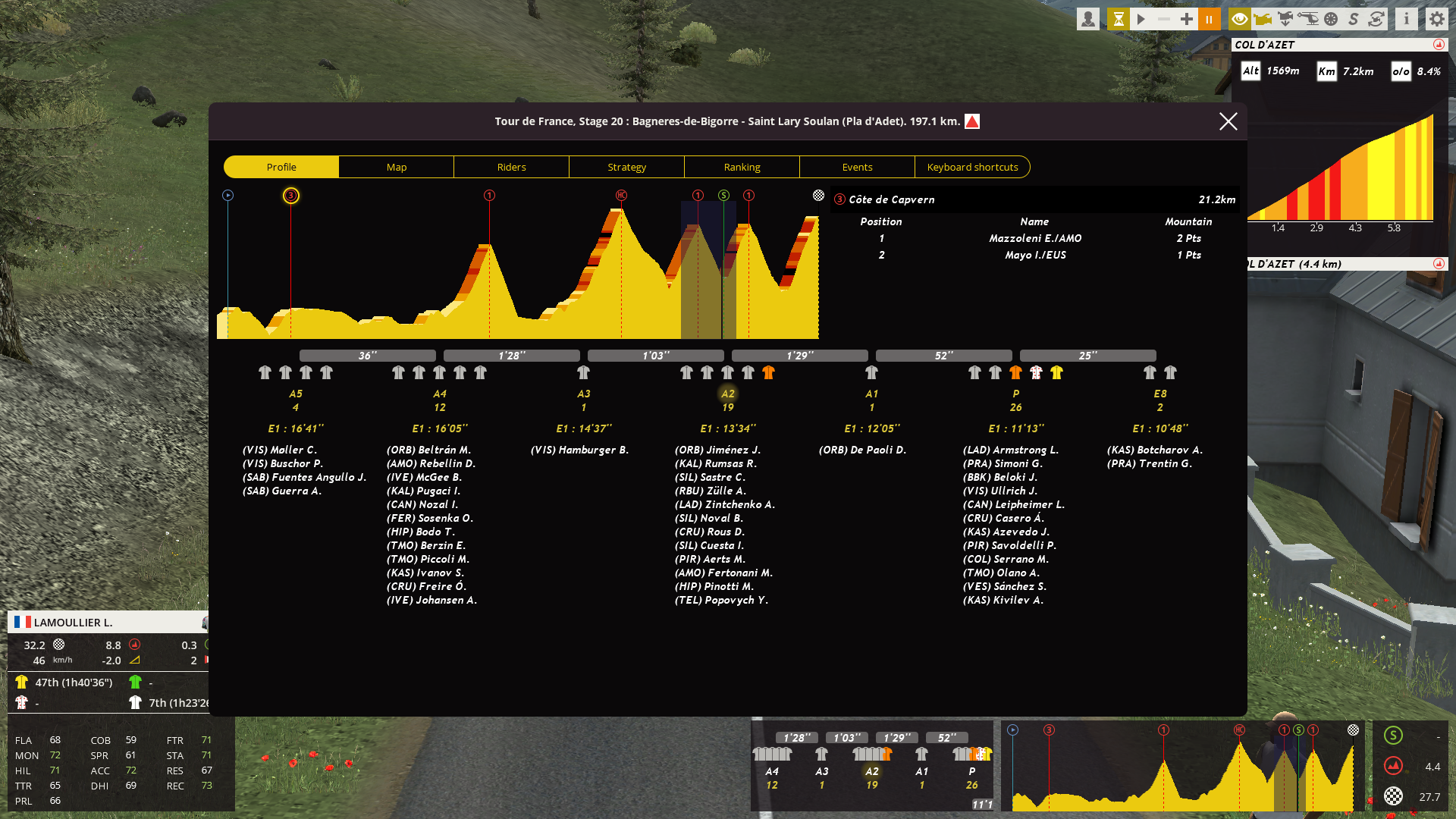This screenshot has height=819, width=1456.
Task: Open the information (i) panel
Action: click(x=1407, y=19)
